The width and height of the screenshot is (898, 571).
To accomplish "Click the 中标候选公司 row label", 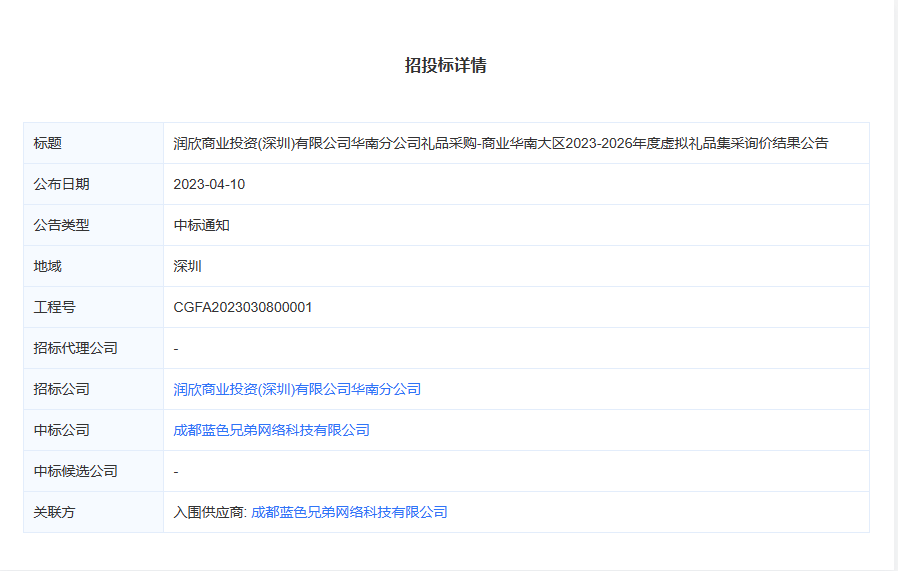I will point(76,471).
